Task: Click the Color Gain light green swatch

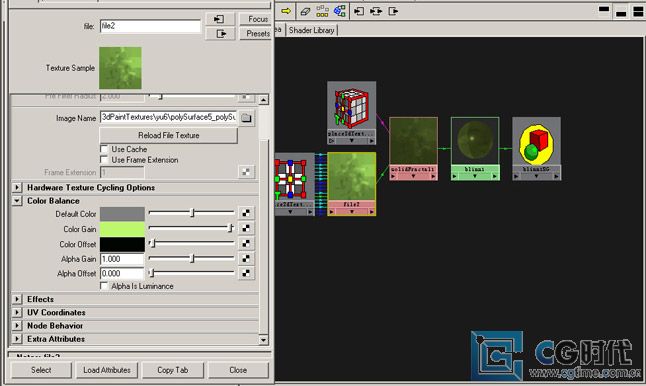Action: pyautogui.click(x=122, y=229)
